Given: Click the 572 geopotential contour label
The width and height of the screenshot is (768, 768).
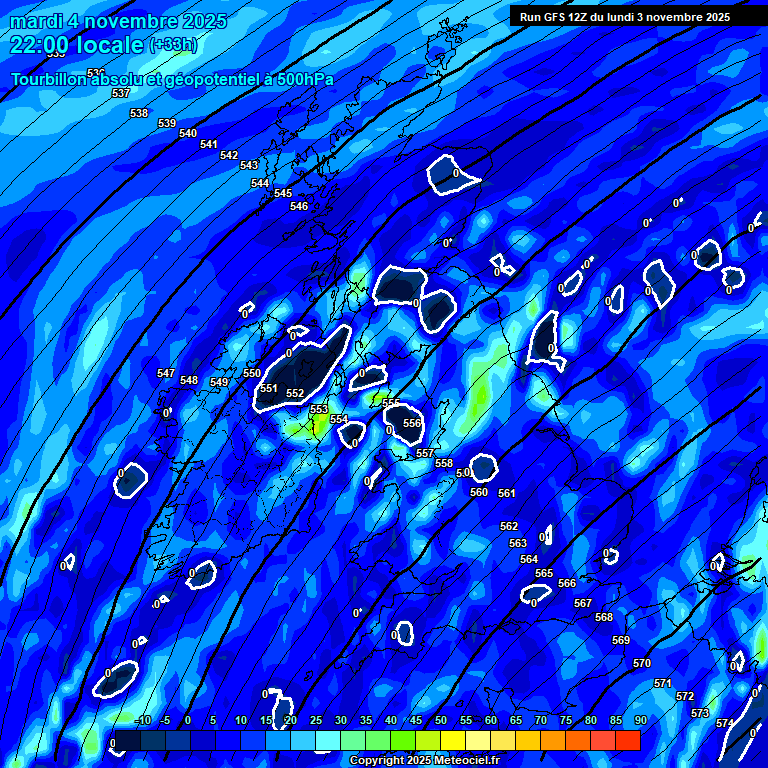Looking at the screenshot, I should tap(685, 696).
